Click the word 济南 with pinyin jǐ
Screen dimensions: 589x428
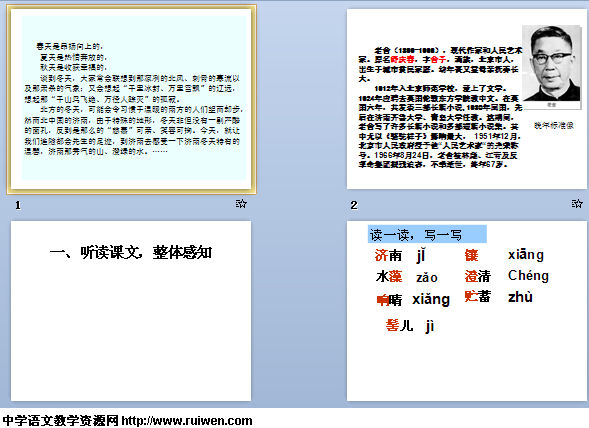pyautogui.click(x=388, y=255)
